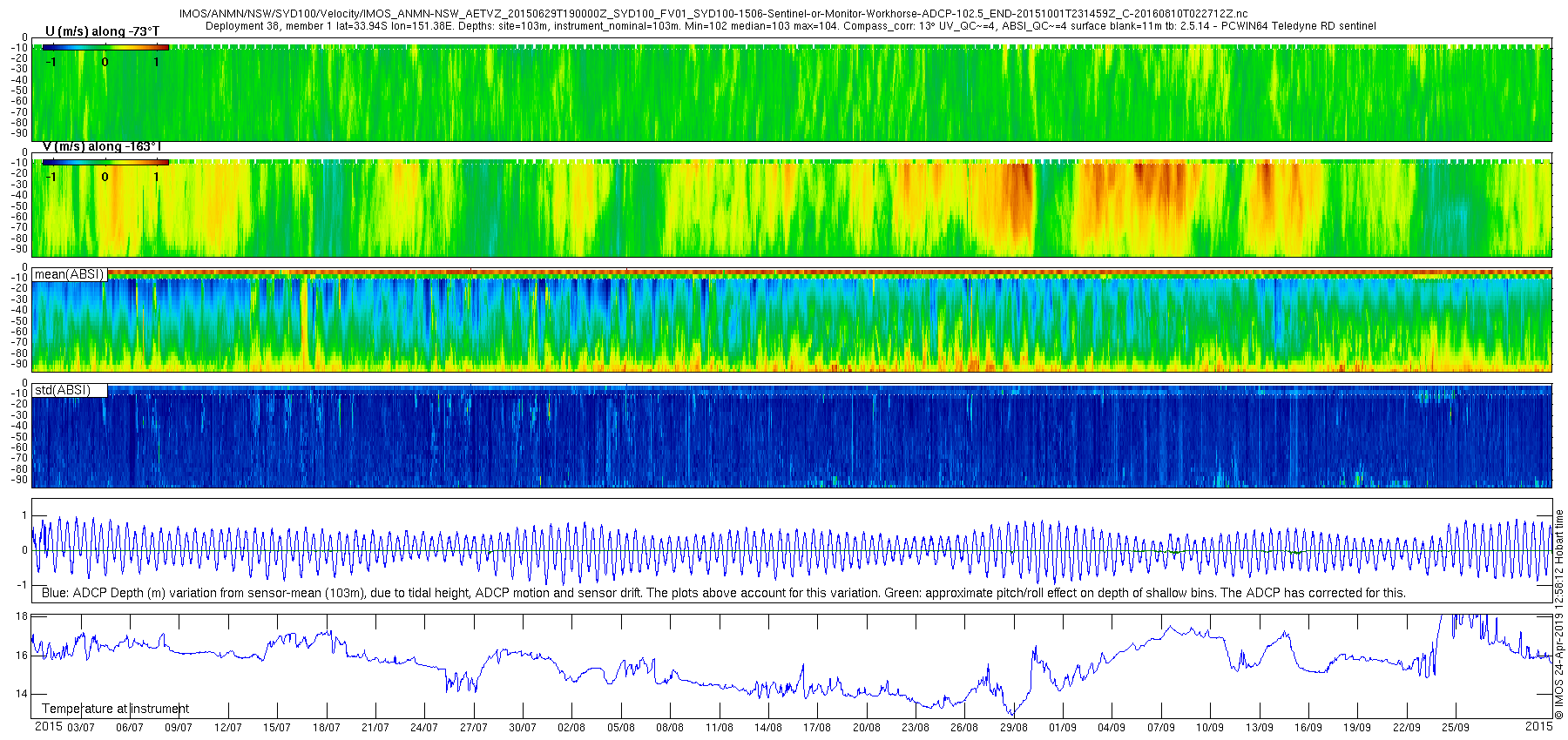Image resolution: width=1568 pixels, height=740 pixels.
Task: Select the 'V (m/s) along -163°T' panel title
Action: (x=102, y=146)
